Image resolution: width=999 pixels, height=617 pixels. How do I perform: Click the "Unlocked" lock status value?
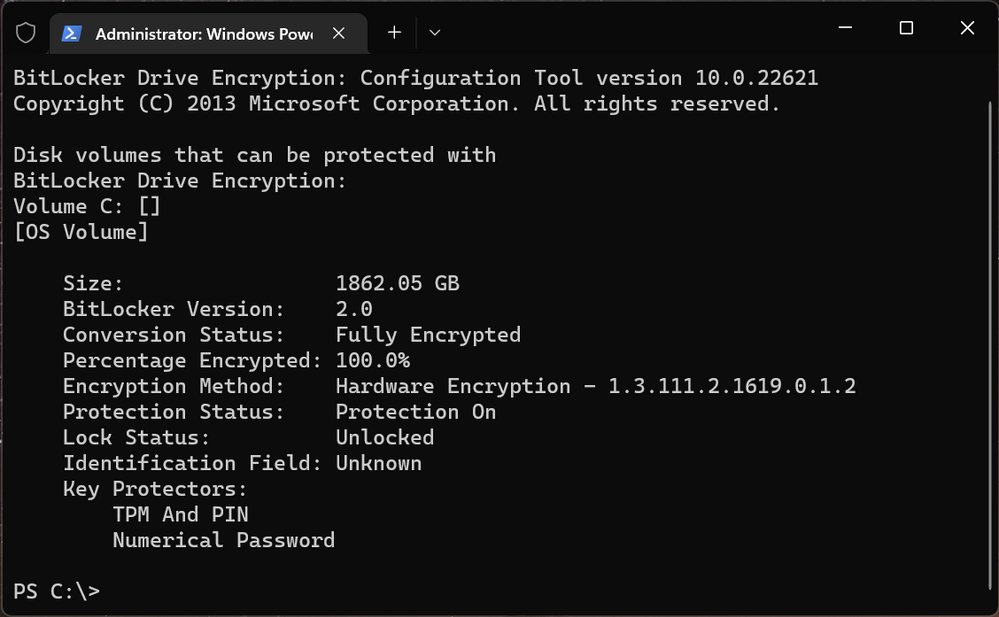385,437
